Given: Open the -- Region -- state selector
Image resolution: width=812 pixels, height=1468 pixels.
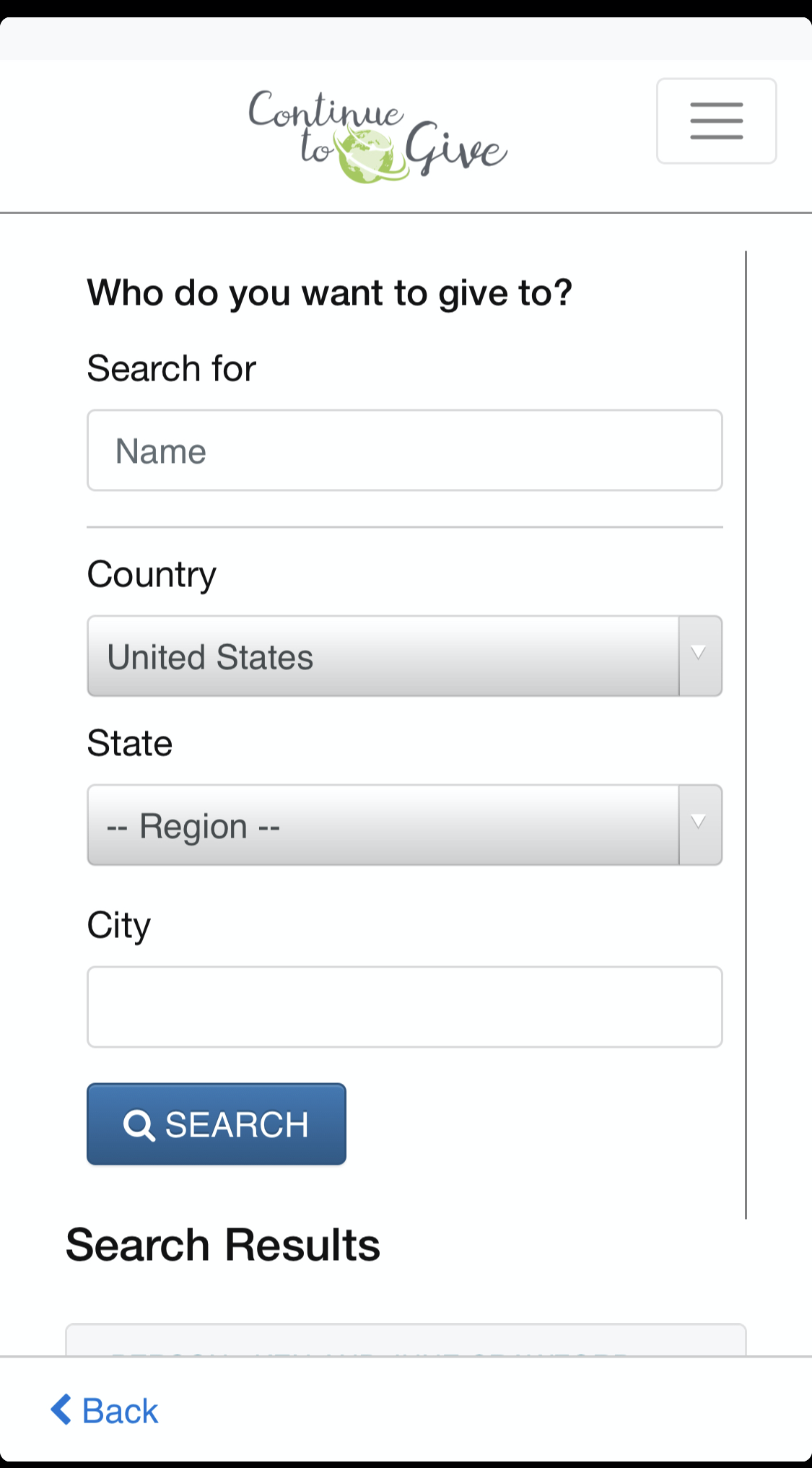Looking at the screenshot, I should (x=404, y=825).
